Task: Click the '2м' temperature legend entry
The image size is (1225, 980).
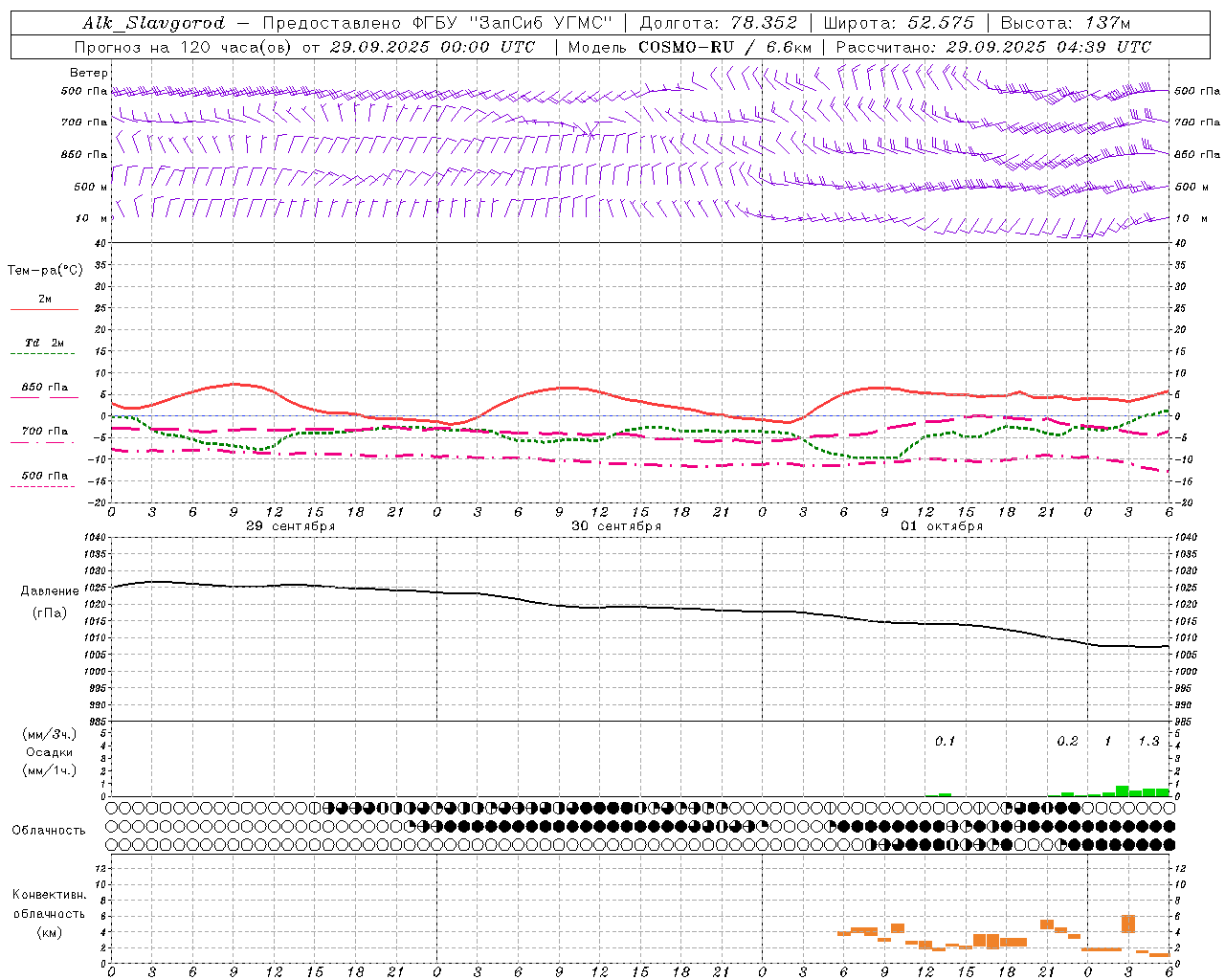Action: pyautogui.click(x=45, y=300)
